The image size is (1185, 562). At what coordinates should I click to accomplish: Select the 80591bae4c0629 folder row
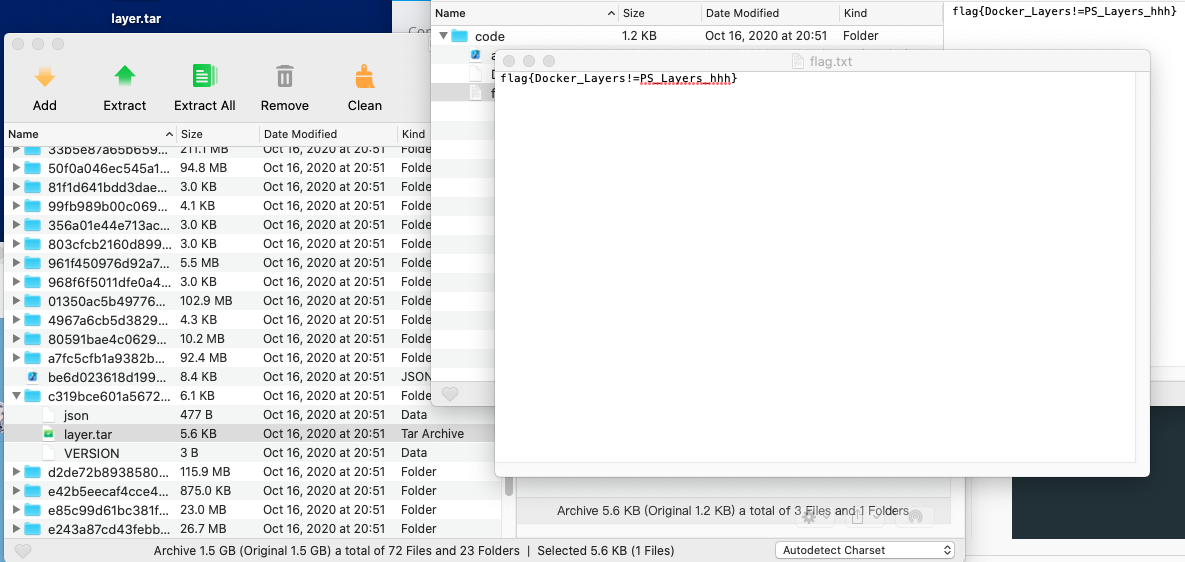click(218, 338)
